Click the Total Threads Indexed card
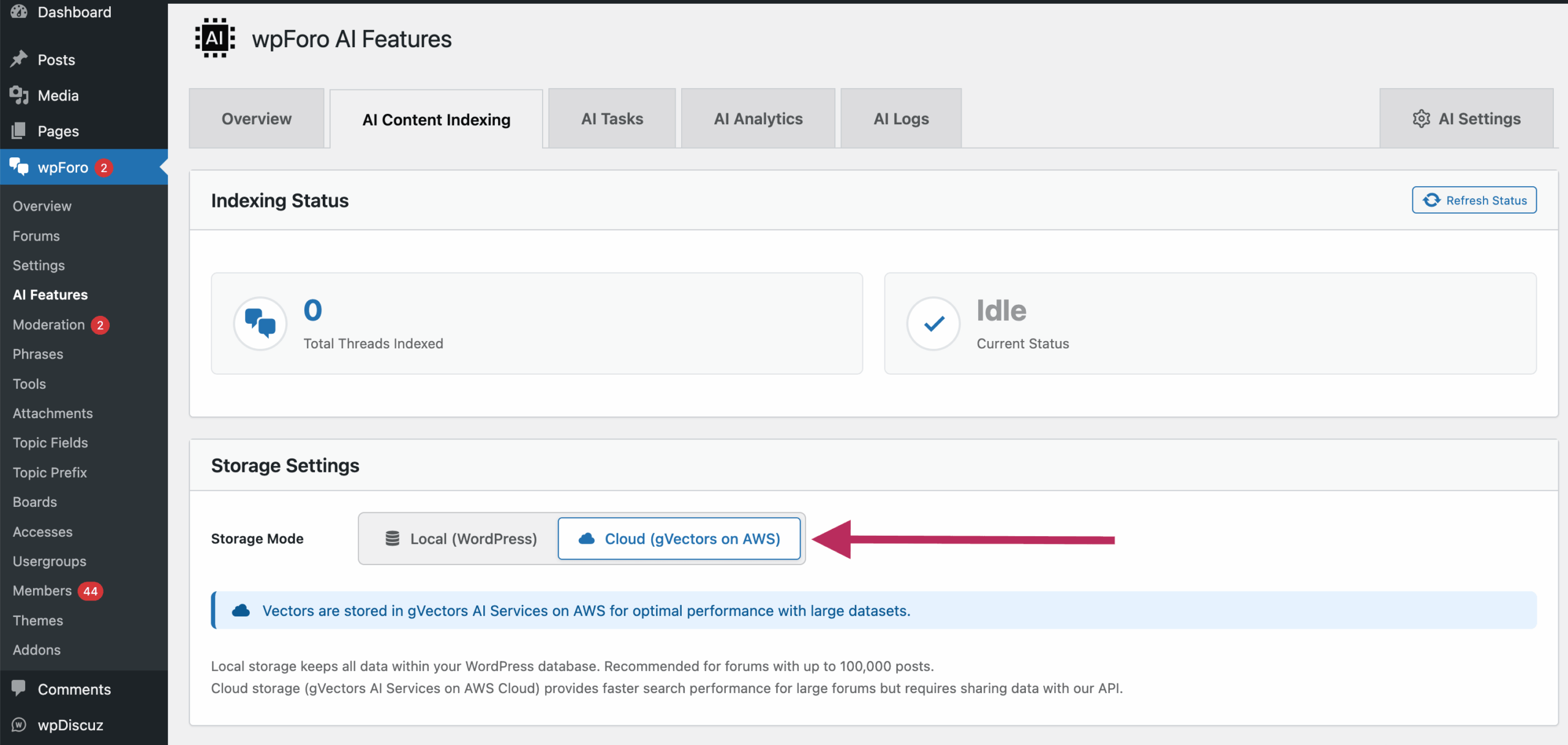Image resolution: width=1568 pixels, height=745 pixels. click(537, 323)
